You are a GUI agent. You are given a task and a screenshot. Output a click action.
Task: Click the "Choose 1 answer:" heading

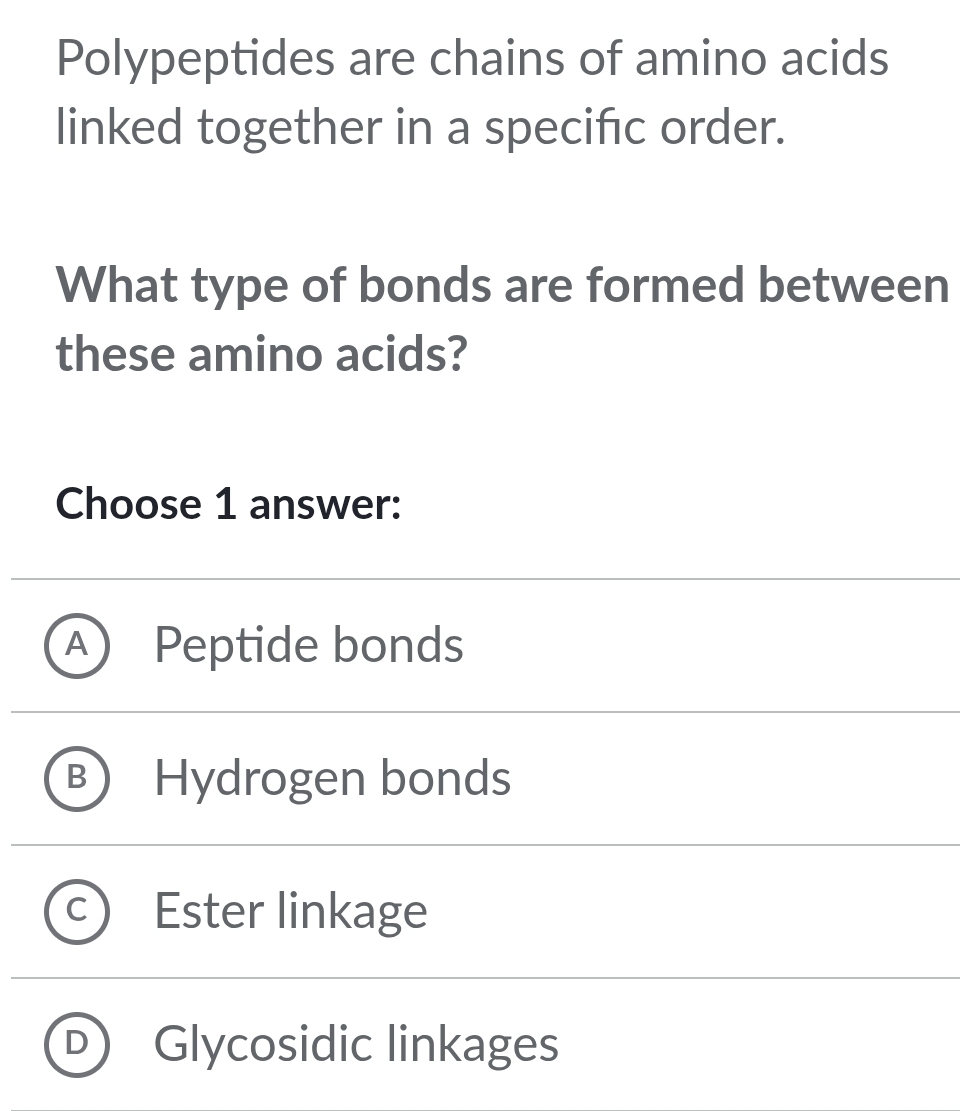[x=229, y=504]
